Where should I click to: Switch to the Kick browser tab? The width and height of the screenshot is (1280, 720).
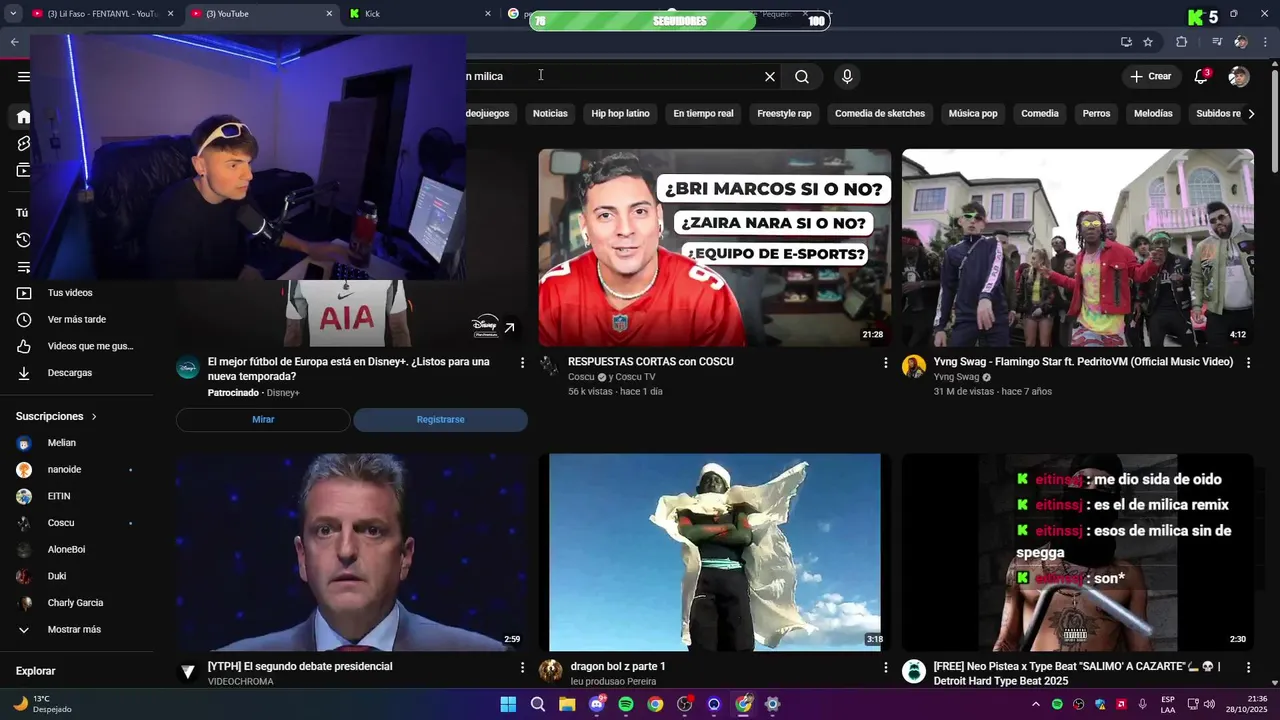[x=420, y=14]
